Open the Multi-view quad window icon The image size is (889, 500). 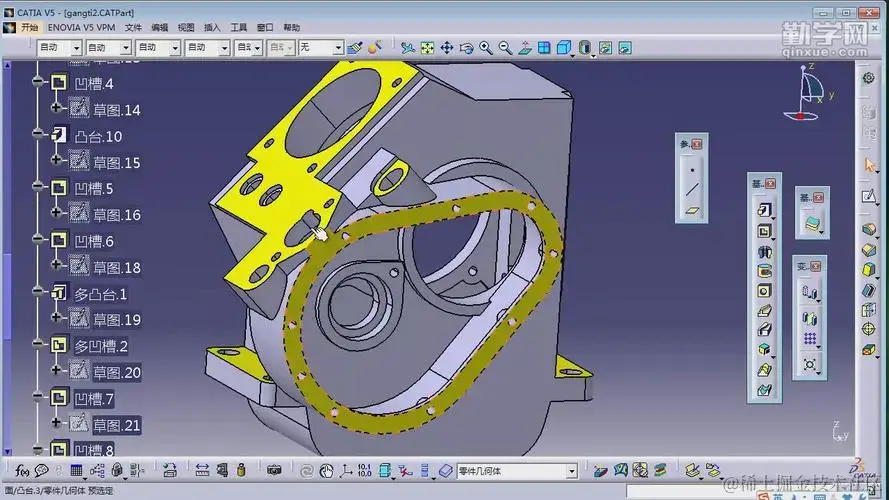pyautogui.click(x=544, y=48)
